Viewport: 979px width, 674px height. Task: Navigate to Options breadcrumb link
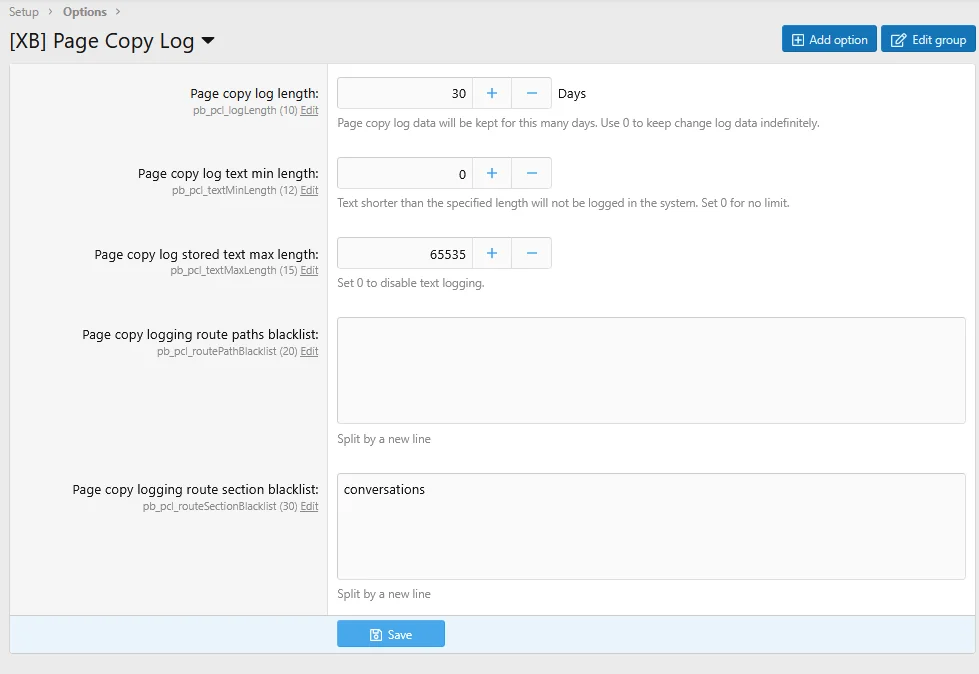click(x=85, y=12)
